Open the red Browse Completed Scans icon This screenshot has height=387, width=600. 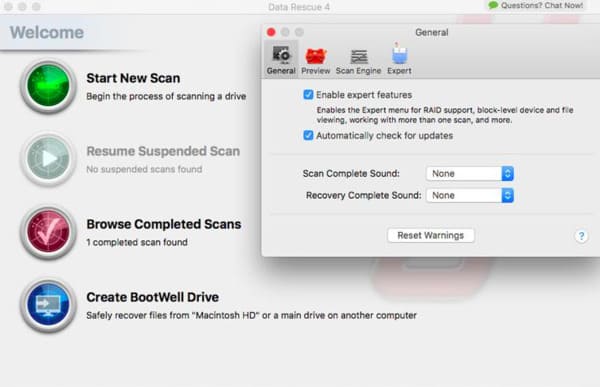coord(48,232)
